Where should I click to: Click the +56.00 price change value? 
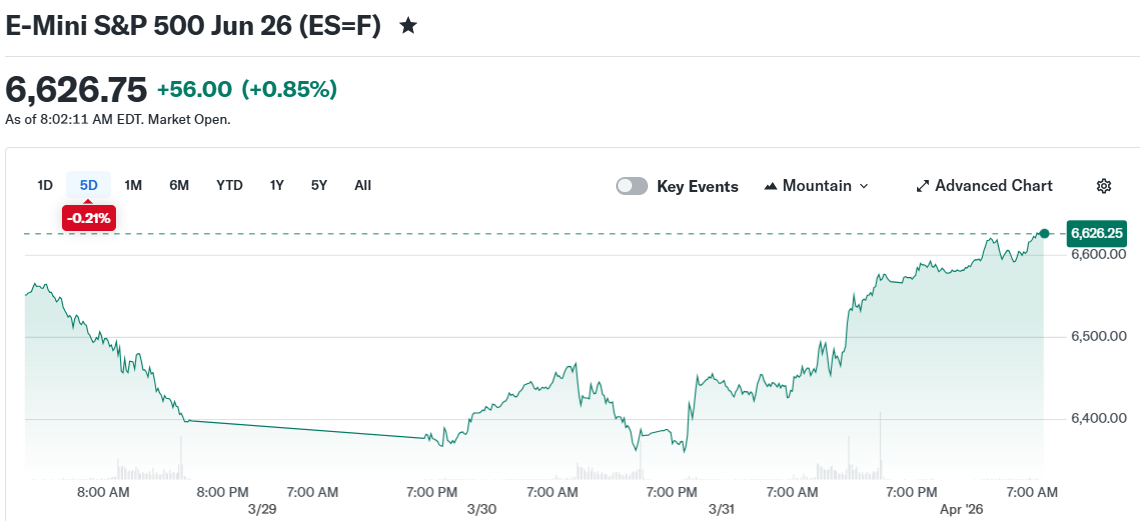tap(195, 90)
